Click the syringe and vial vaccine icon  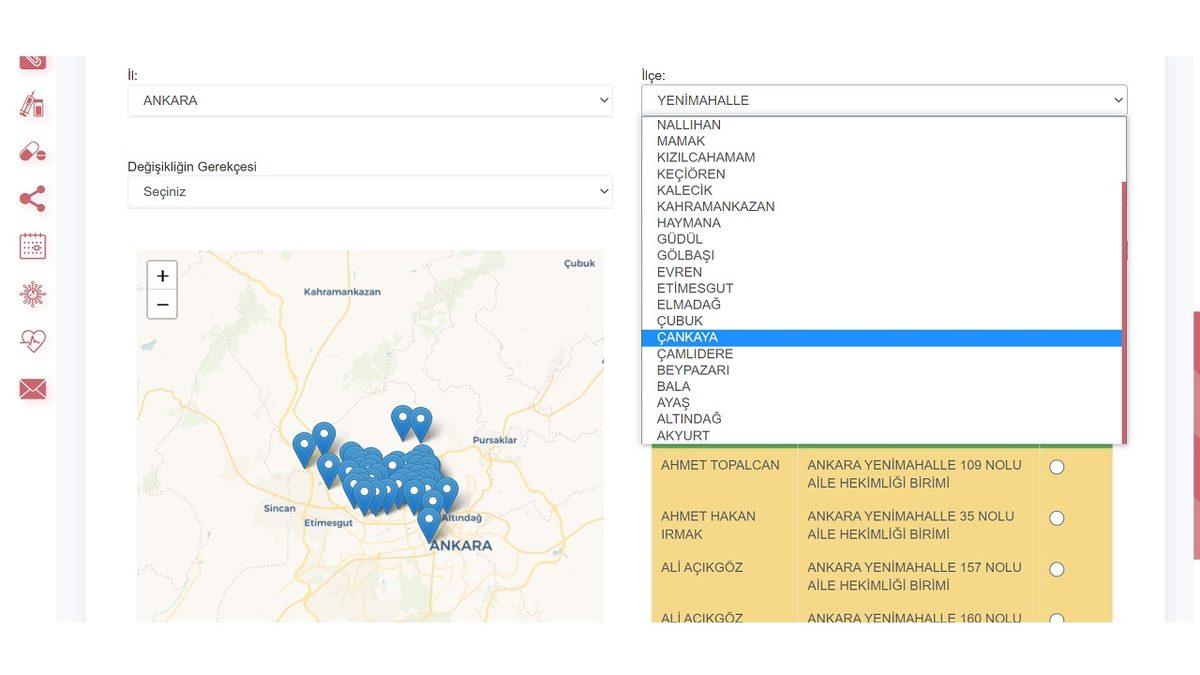32,104
